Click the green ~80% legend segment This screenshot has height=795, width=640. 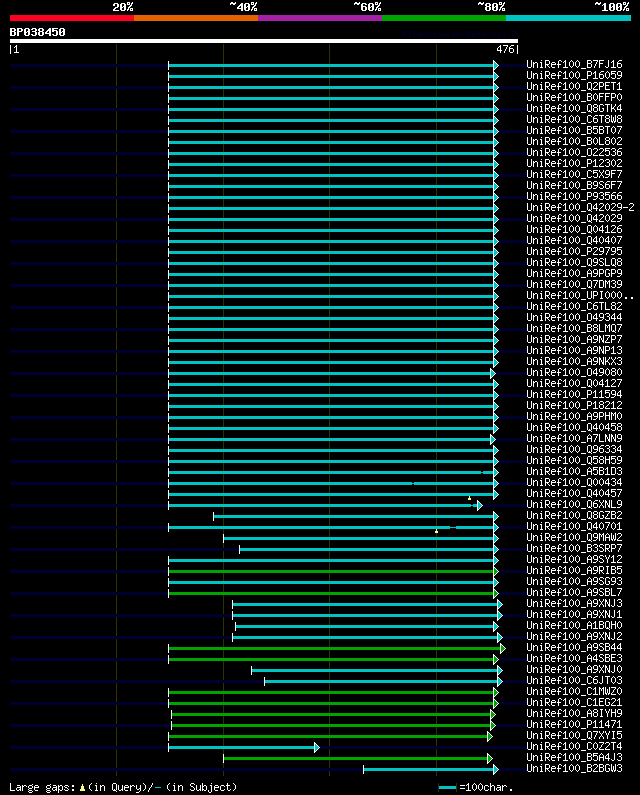coord(444,18)
